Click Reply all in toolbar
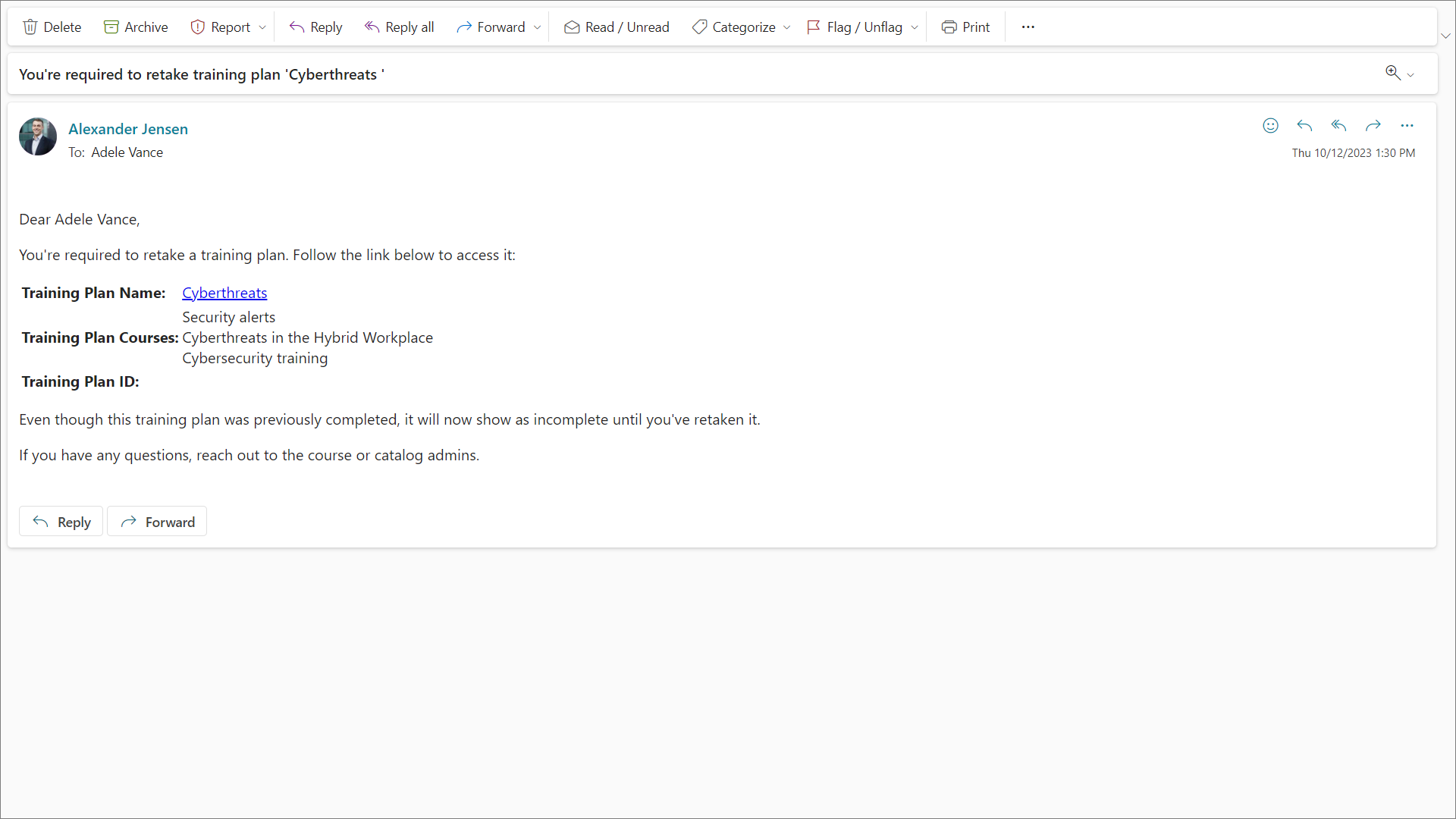 coord(399,27)
